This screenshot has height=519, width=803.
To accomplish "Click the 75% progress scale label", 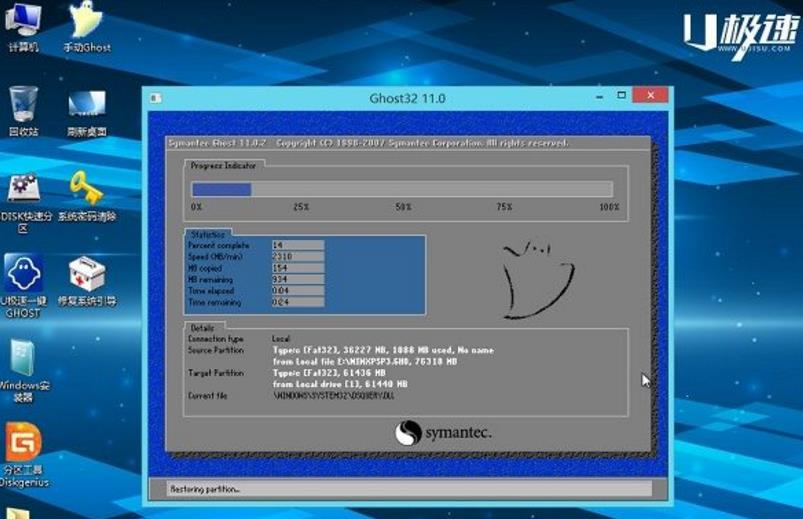I will pyautogui.click(x=504, y=207).
